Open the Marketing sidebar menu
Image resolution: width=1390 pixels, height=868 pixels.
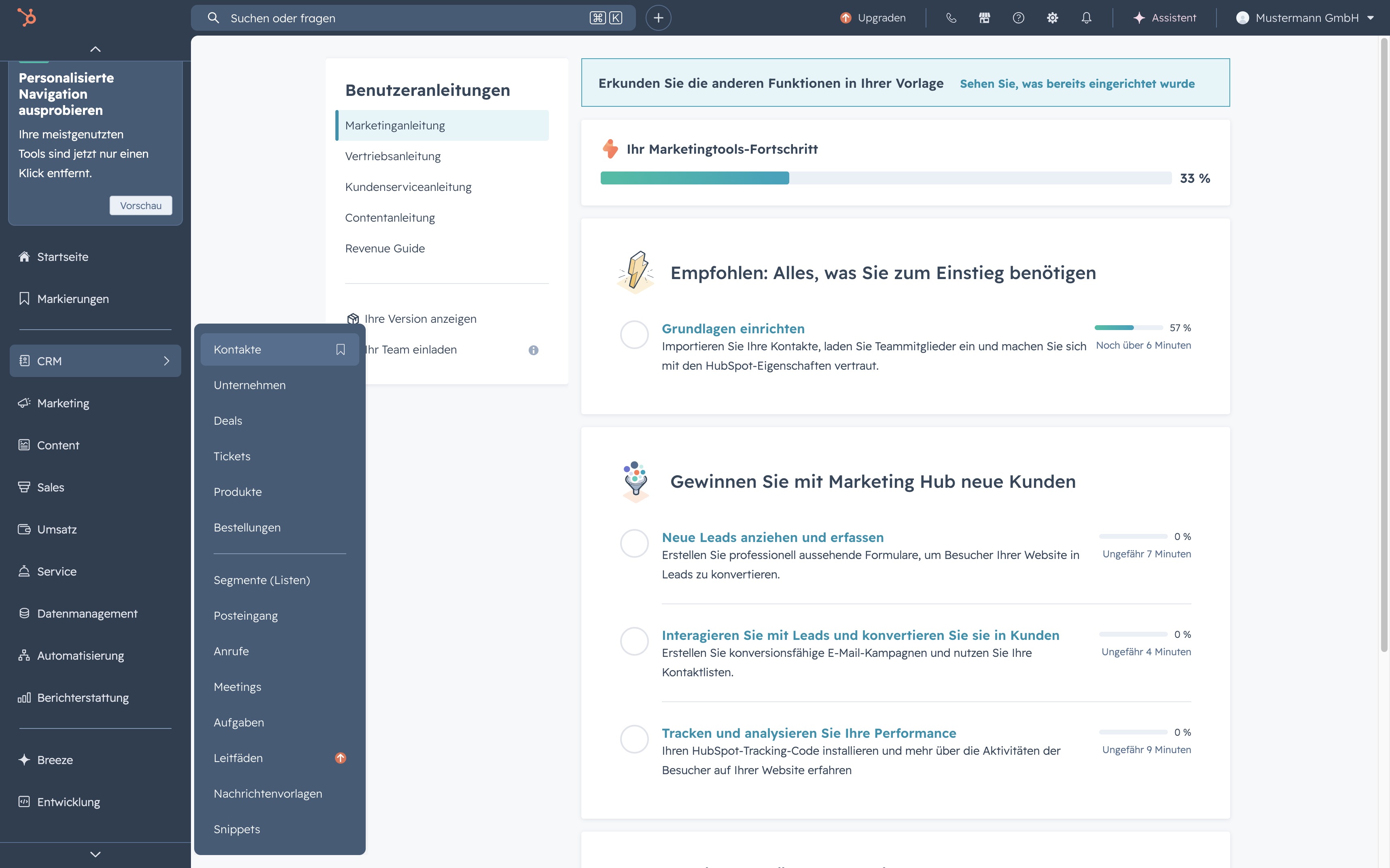(x=95, y=403)
